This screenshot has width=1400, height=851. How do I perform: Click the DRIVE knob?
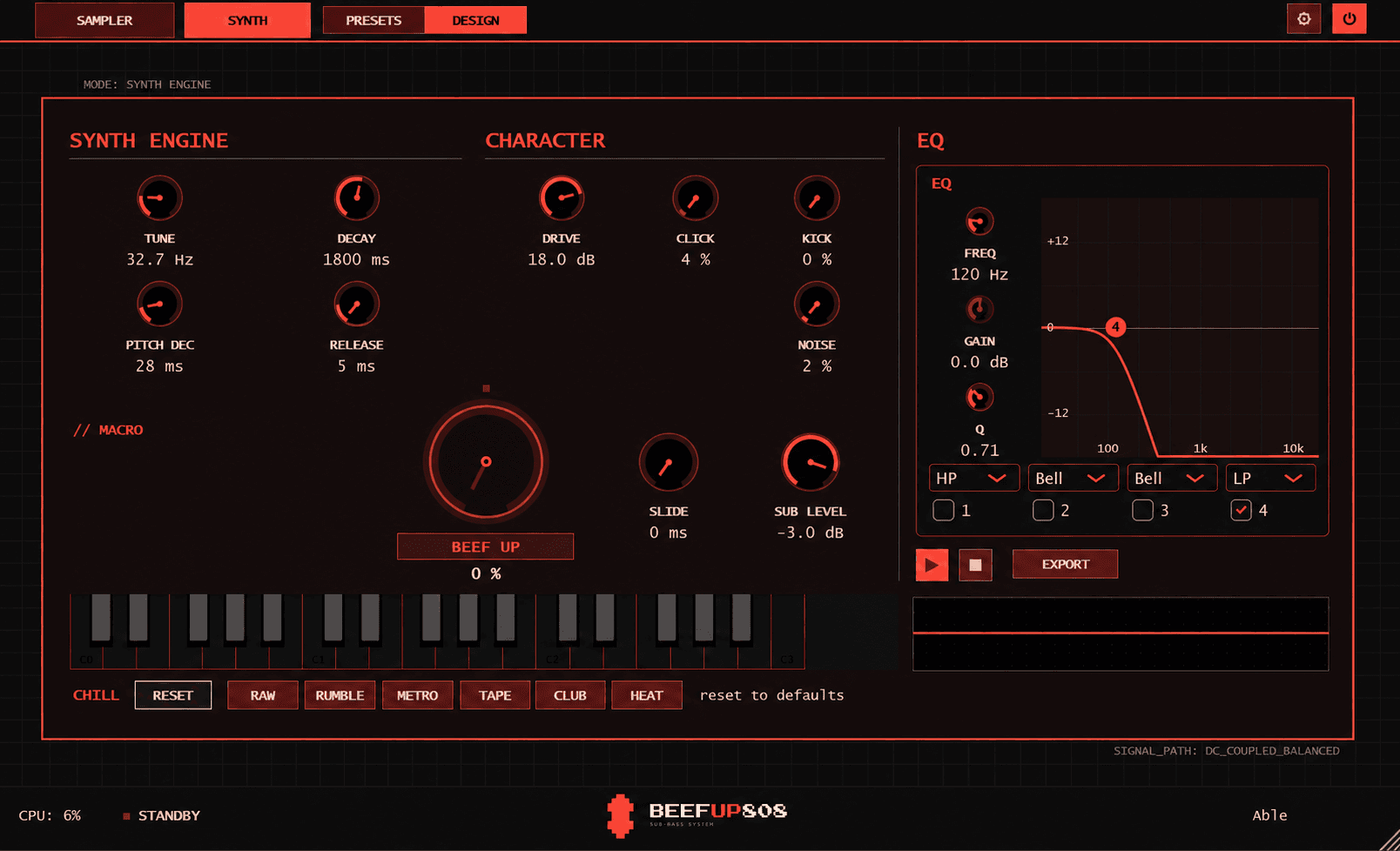click(x=562, y=198)
